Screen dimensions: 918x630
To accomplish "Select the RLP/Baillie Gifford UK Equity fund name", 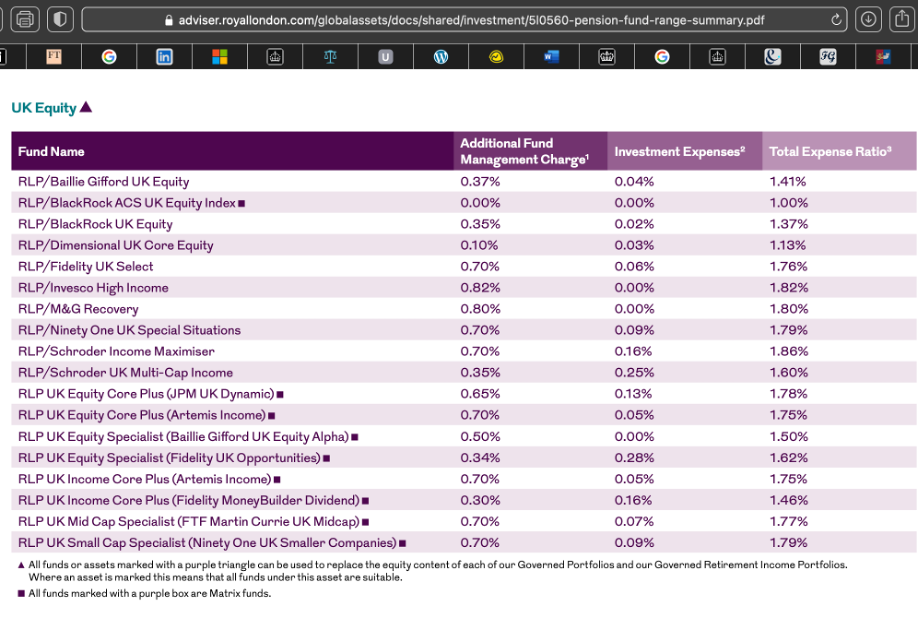I will (104, 182).
